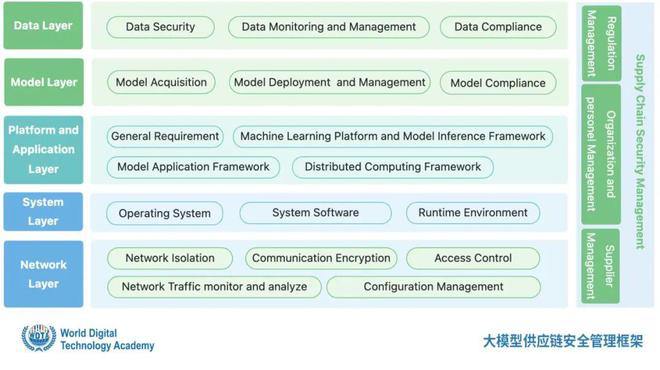Screen dimensions: 660x370
Task: Click the Communication Encryption pill
Action: [x=321, y=258]
